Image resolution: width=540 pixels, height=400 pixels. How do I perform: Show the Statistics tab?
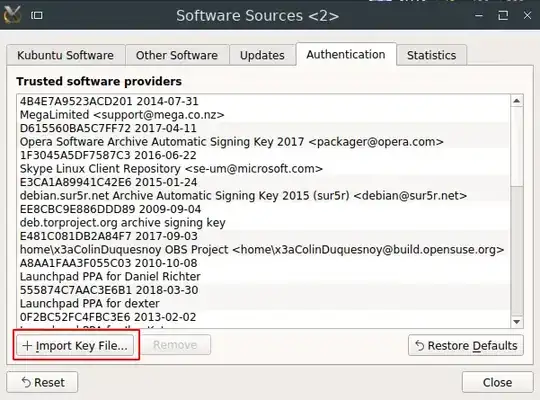tap(432, 55)
